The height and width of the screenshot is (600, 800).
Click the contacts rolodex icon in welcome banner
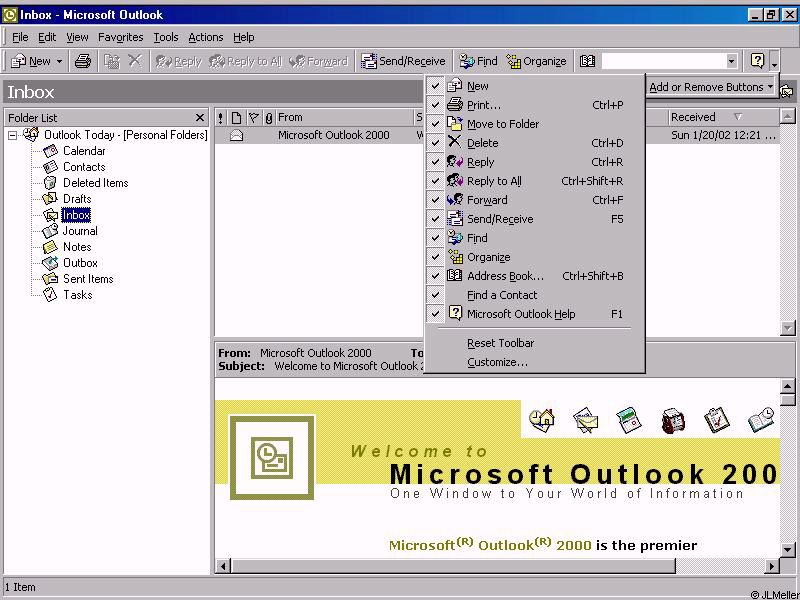point(673,420)
